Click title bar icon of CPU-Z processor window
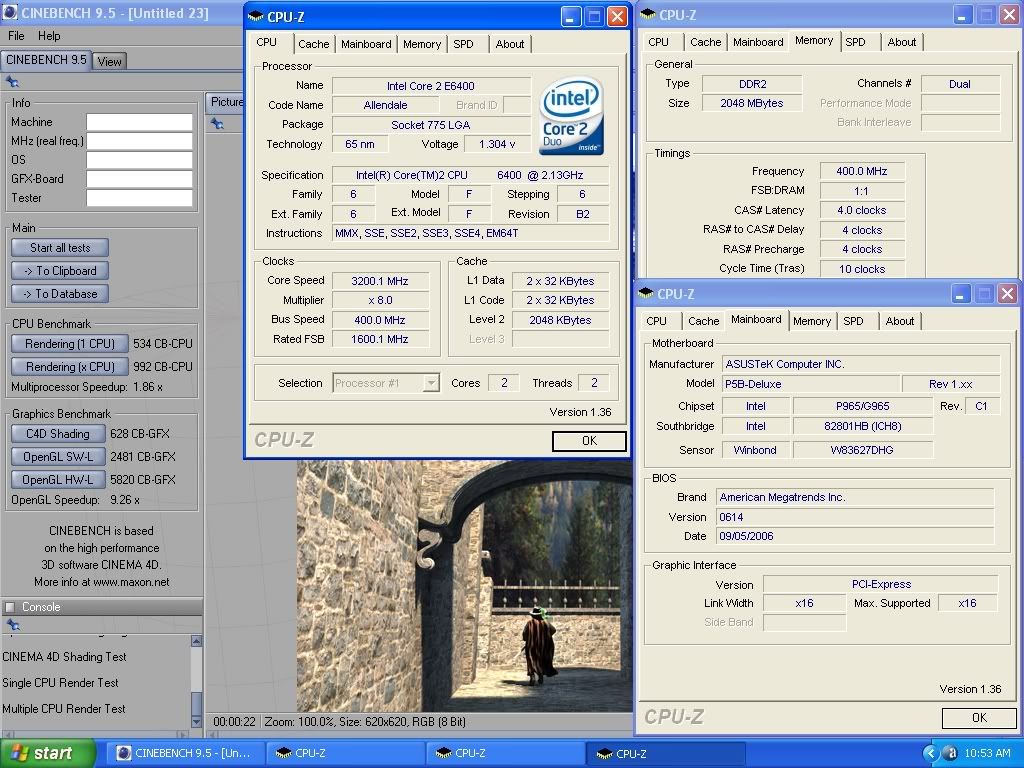Screen dimensions: 1024x768 (x=256, y=16)
